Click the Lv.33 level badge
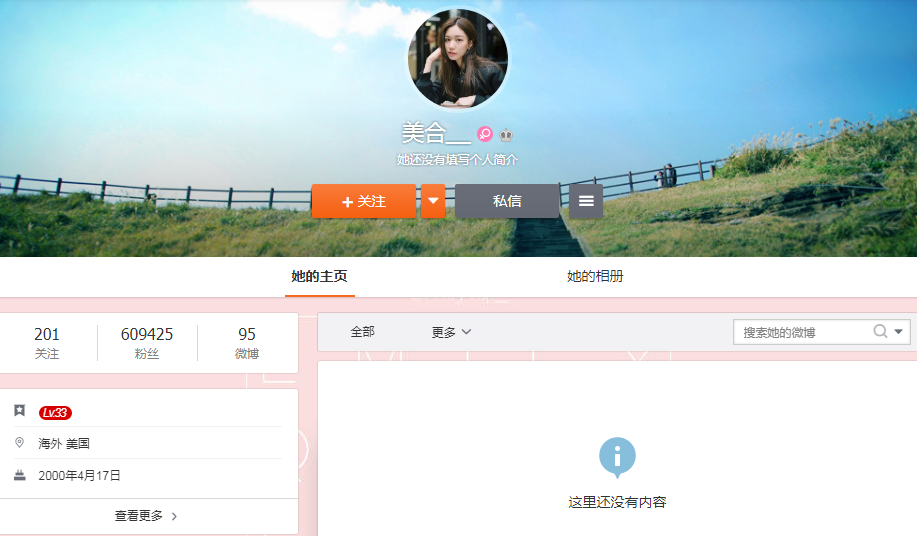 (55, 412)
